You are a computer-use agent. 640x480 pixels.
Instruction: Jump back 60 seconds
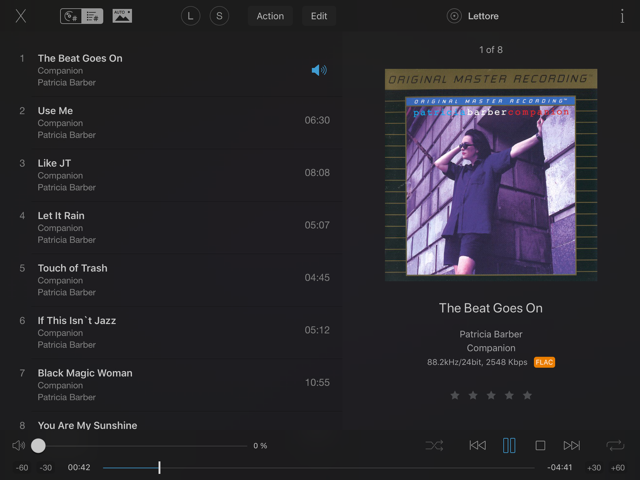(22, 468)
